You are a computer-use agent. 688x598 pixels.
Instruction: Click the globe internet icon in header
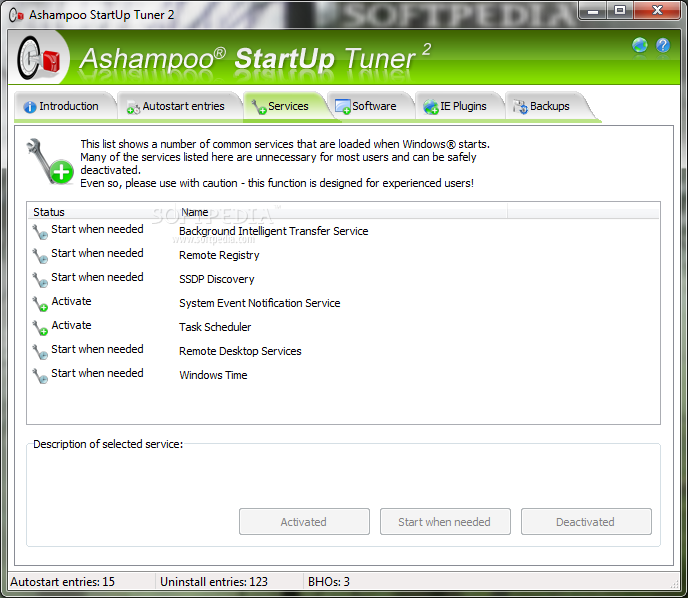coord(640,45)
